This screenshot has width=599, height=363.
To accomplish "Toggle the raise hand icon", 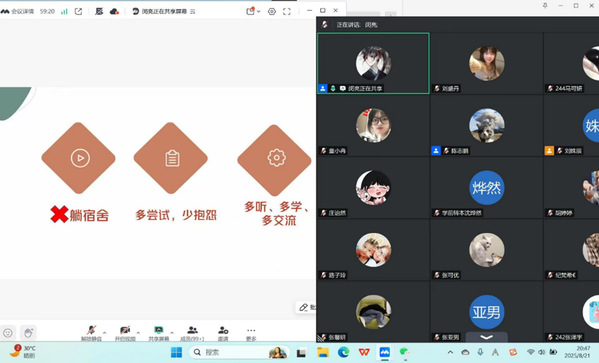I will pos(28,333).
